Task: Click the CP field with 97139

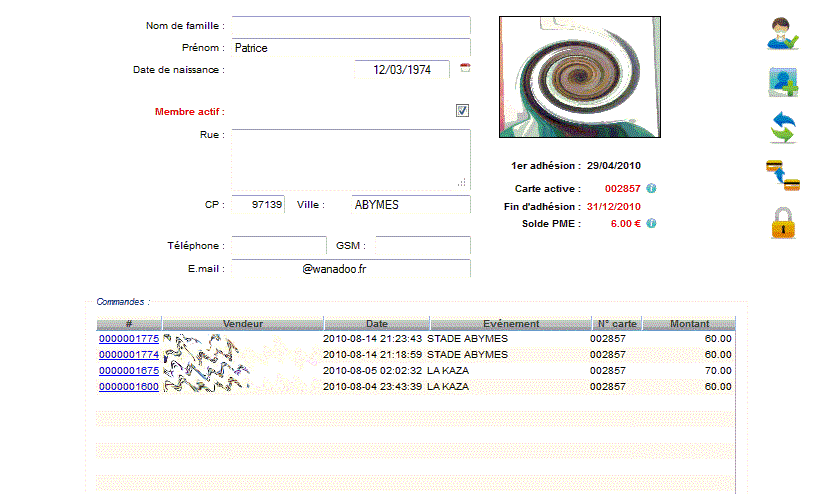Action: 258,205
